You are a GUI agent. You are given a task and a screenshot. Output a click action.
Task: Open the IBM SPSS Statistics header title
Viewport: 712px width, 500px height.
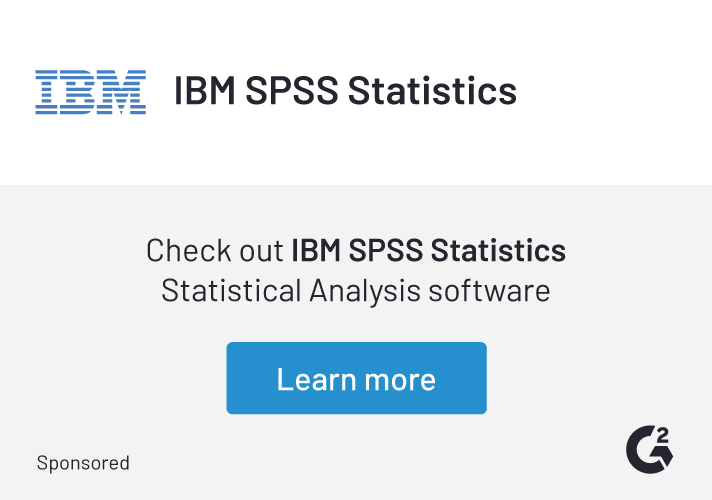click(x=345, y=91)
